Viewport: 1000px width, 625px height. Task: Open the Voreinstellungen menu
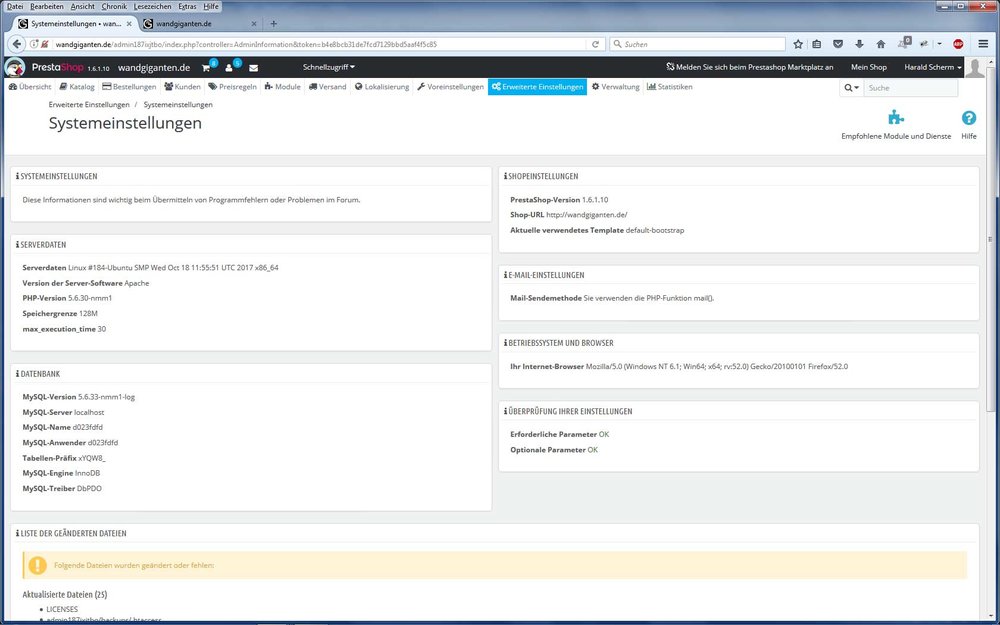coord(450,87)
